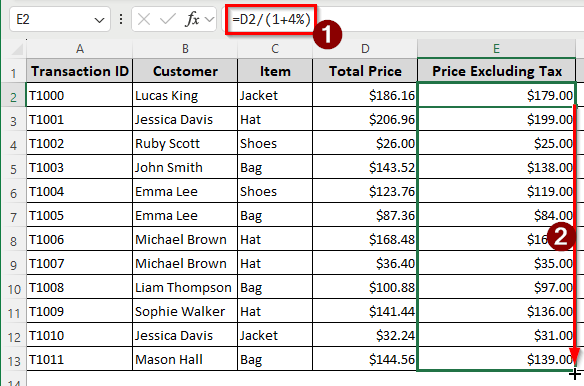
Task: Select Michael Brown in row 8
Action: pos(185,239)
